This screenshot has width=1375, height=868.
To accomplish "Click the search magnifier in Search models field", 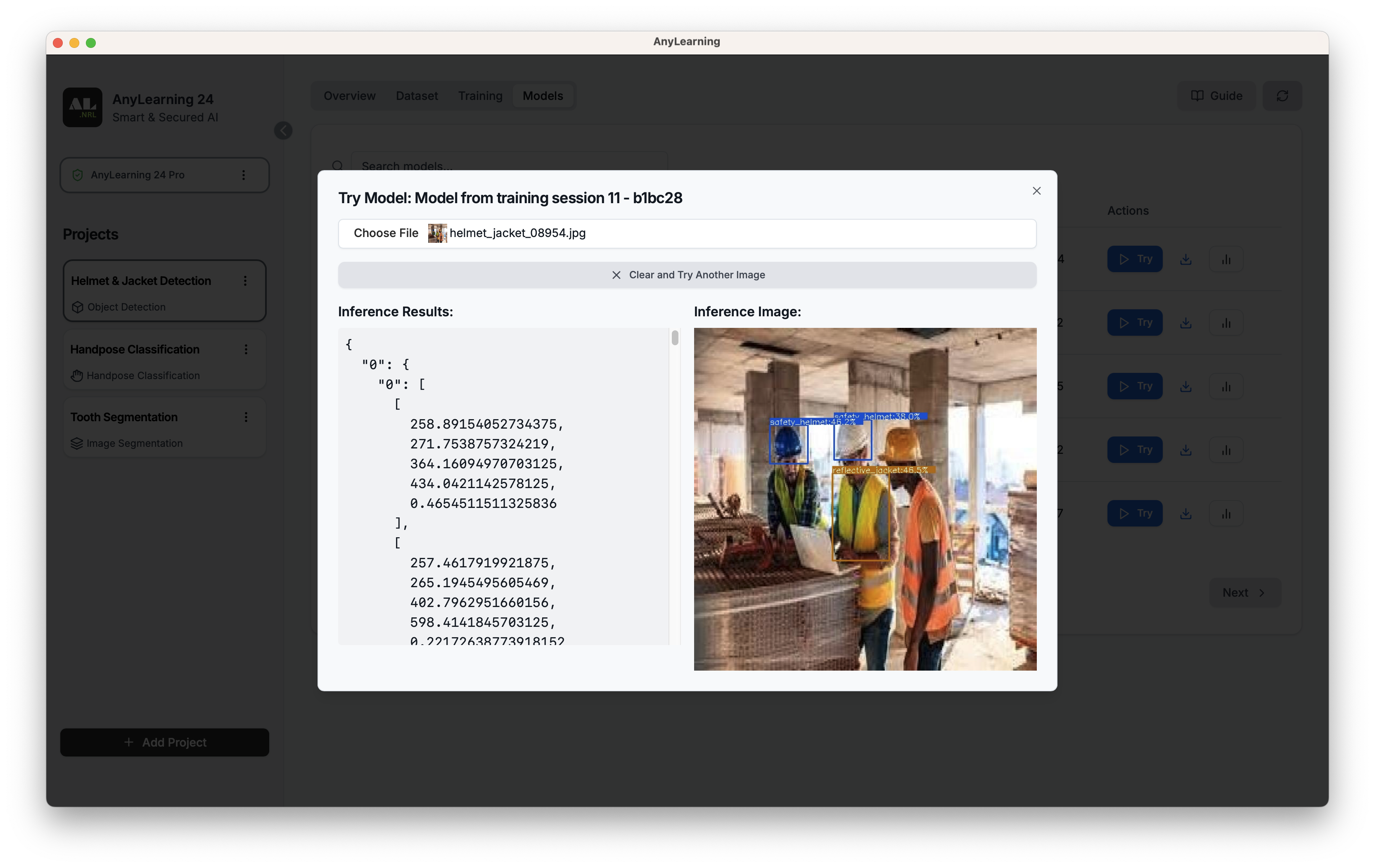I will [338, 166].
